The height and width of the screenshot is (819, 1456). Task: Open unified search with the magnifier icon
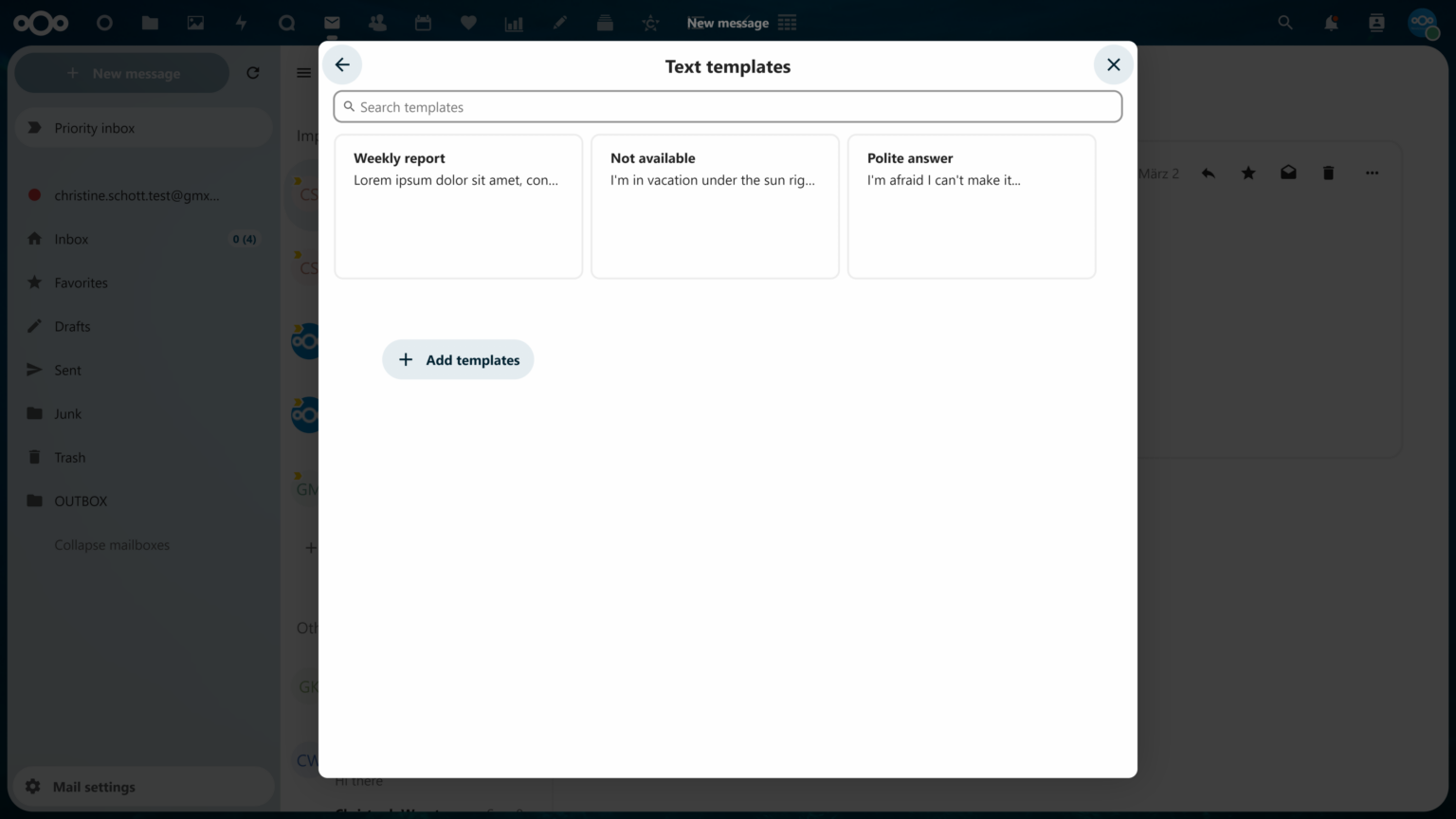(1284, 22)
